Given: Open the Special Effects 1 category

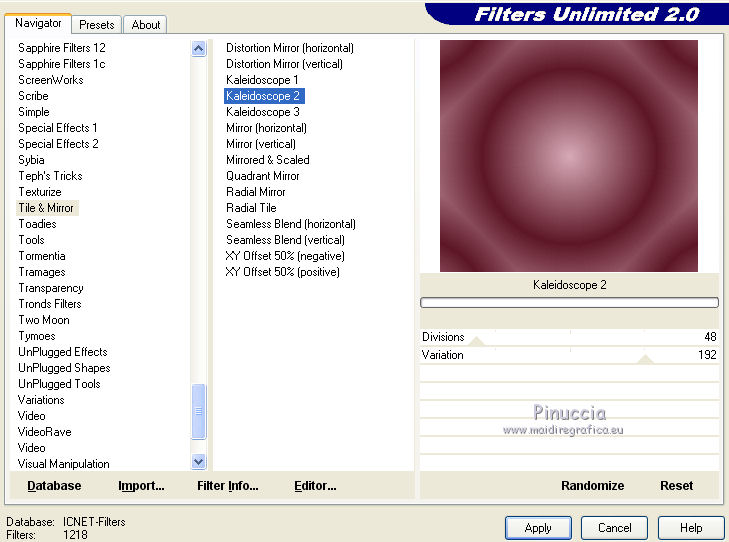Looking at the screenshot, I should (58, 127).
